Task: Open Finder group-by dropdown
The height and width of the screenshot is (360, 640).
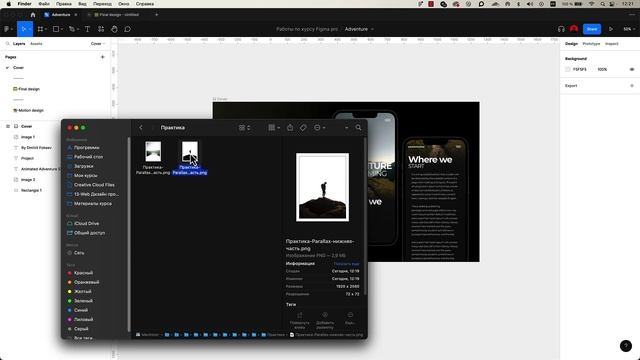Action: coord(274,128)
